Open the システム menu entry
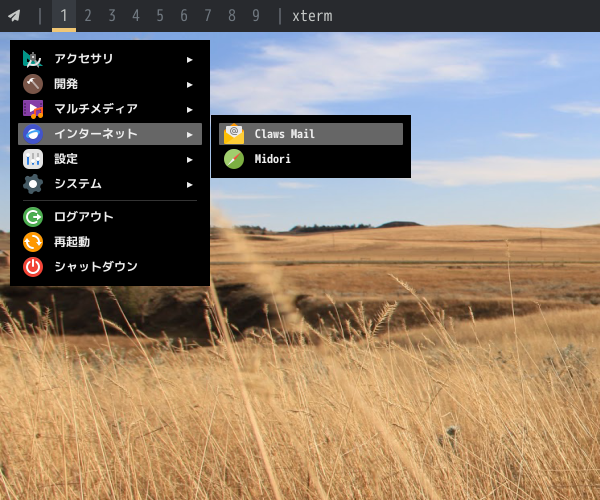The height and width of the screenshot is (500, 600). click(110, 184)
